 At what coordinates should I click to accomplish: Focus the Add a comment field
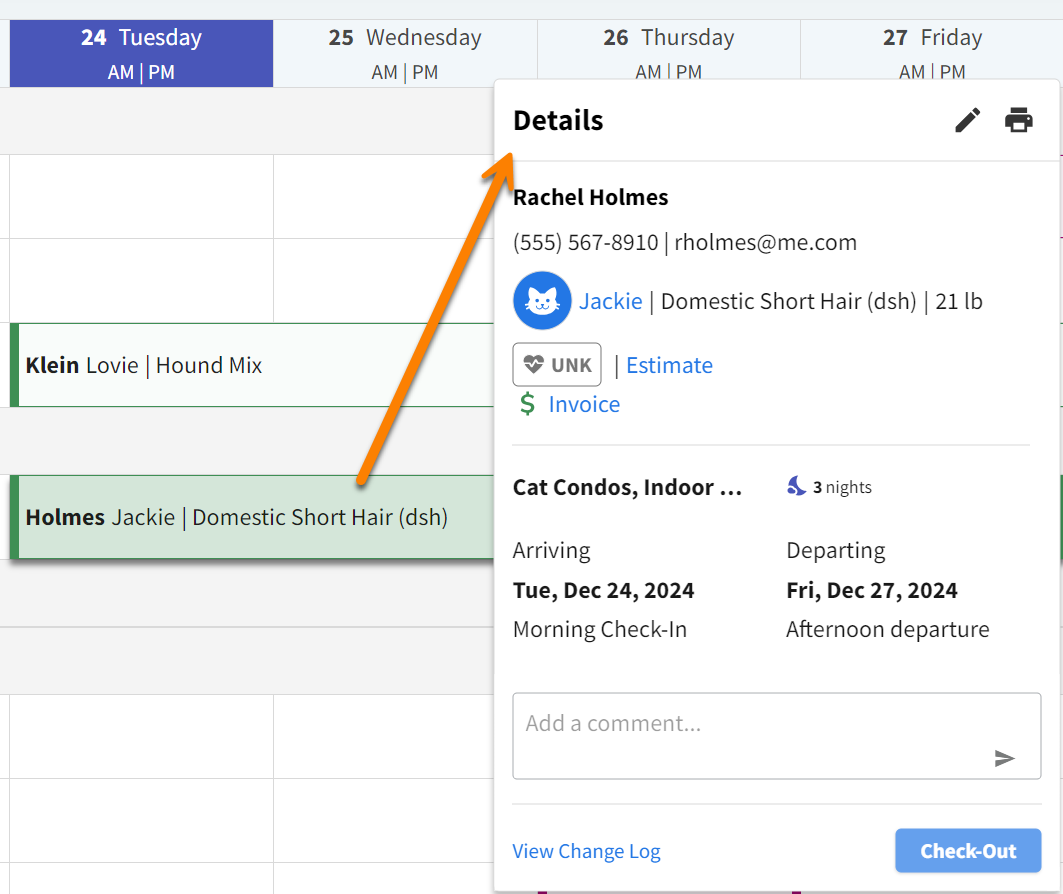coord(750,724)
